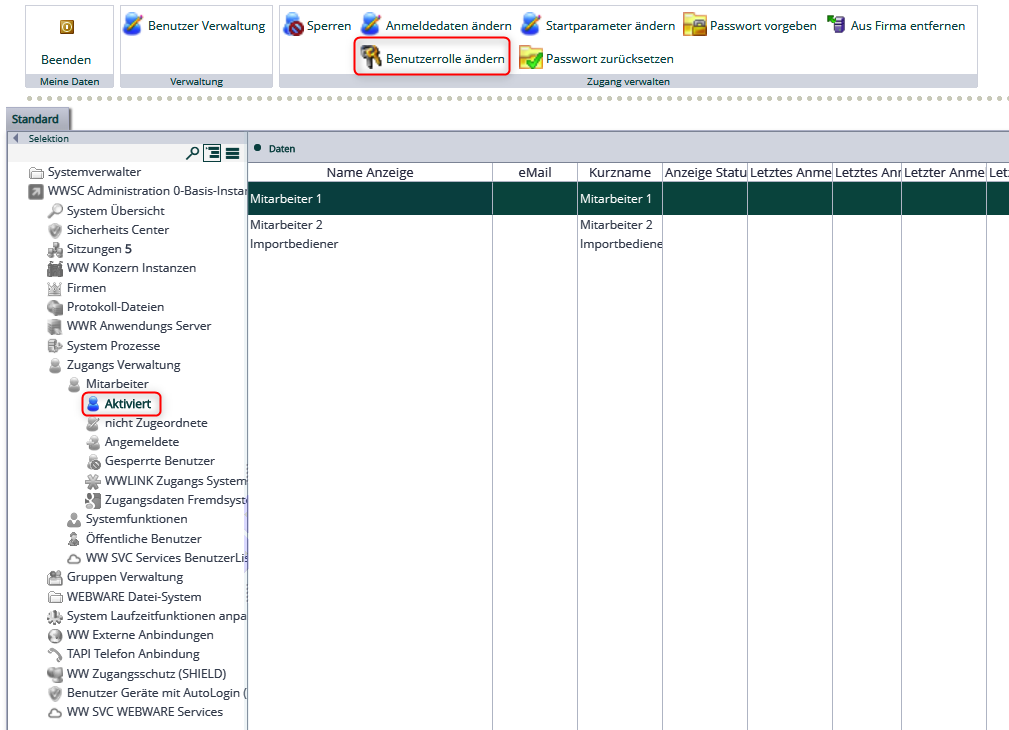Image resolution: width=1009 pixels, height=730 pixels.
Task: Switch to list view mode icon
Action: point(232,153)
